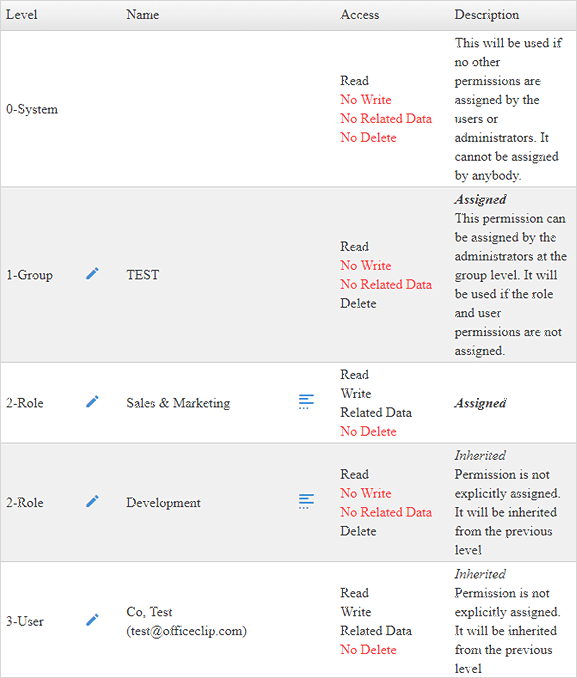
Task: Click the edit pencil for 3-User Co, Test
Action: 92,620
